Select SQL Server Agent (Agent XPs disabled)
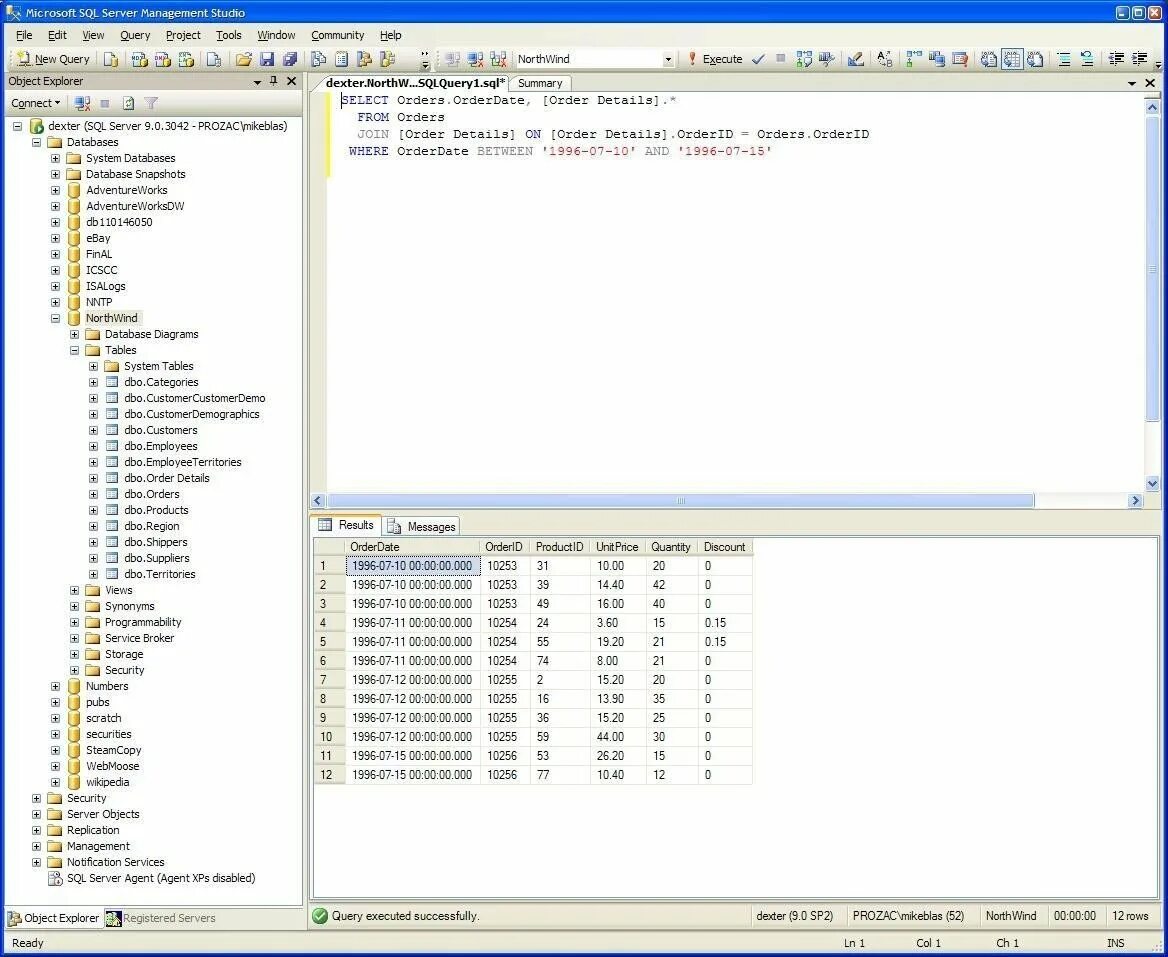 (161, 878)
